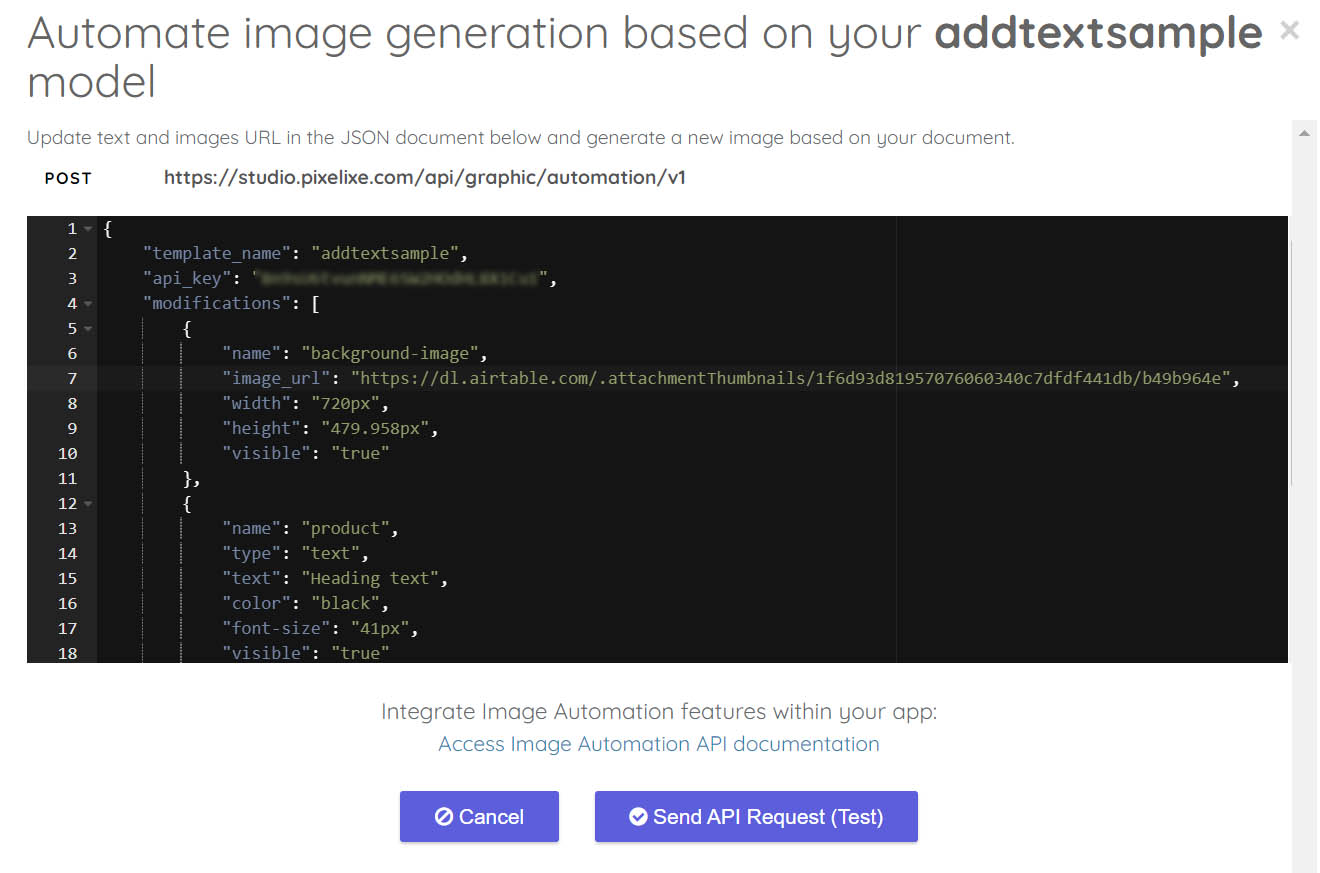Click the Cancel button
This screenshot has width=1320, height=873.
tap(479, 817)
